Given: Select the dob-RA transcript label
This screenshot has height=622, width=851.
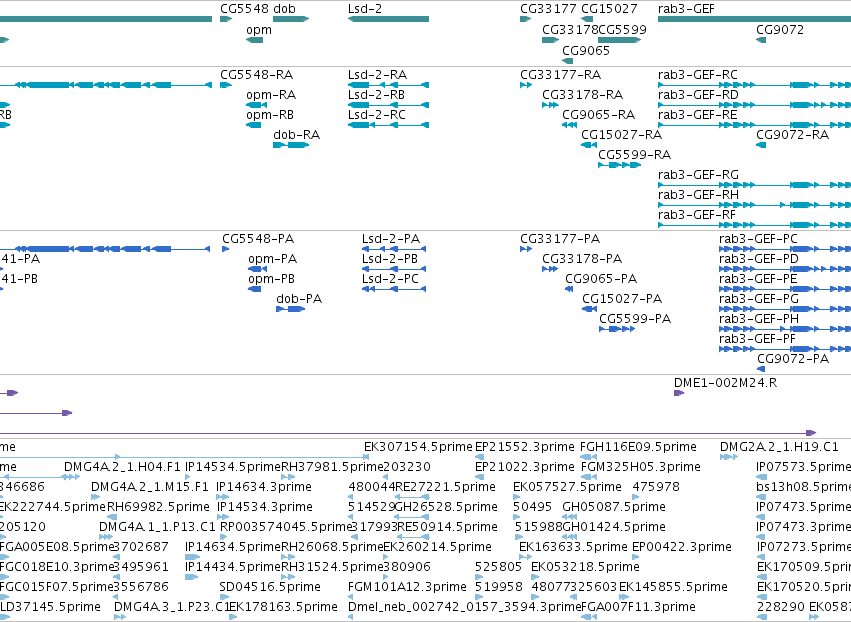Looking at the screenshot, I should tap(296, 135).
